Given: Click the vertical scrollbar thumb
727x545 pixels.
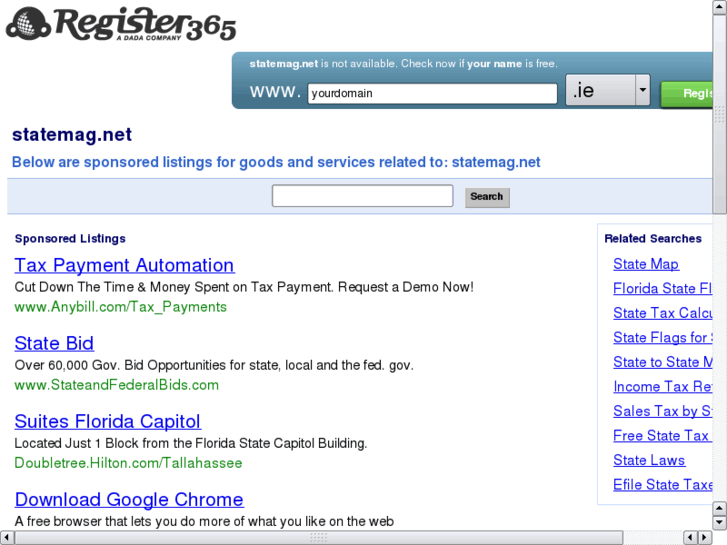Looking at the screenshot, I should (x=719, y=114).
